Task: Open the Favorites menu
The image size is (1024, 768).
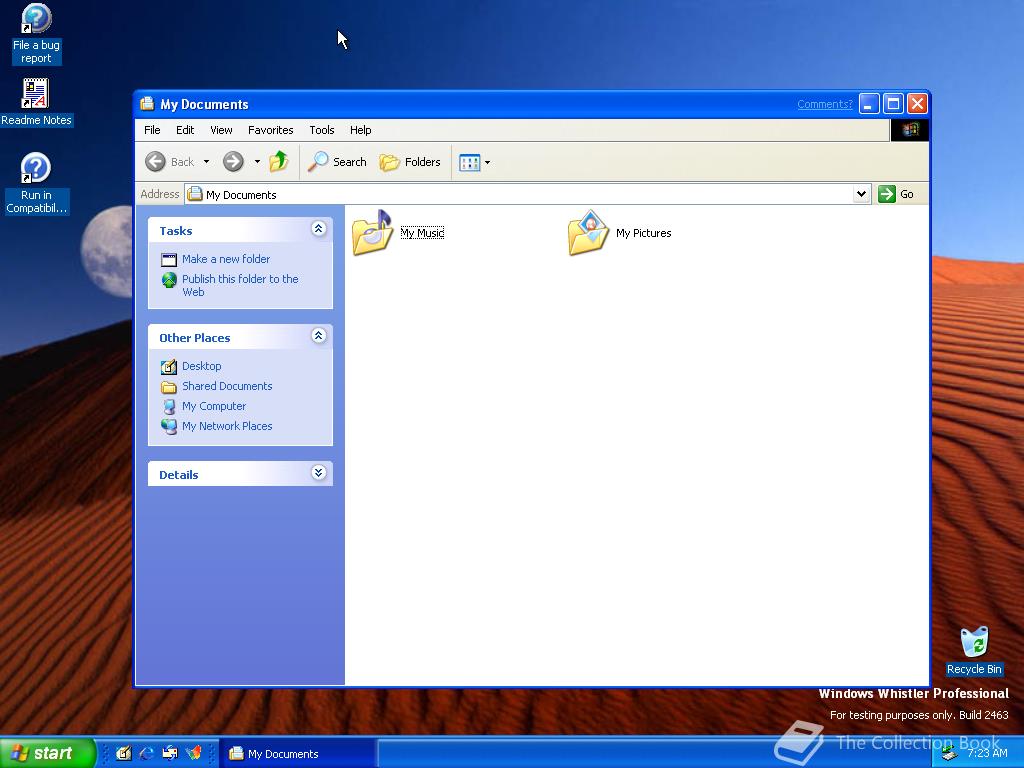Action: pos(270,130)
